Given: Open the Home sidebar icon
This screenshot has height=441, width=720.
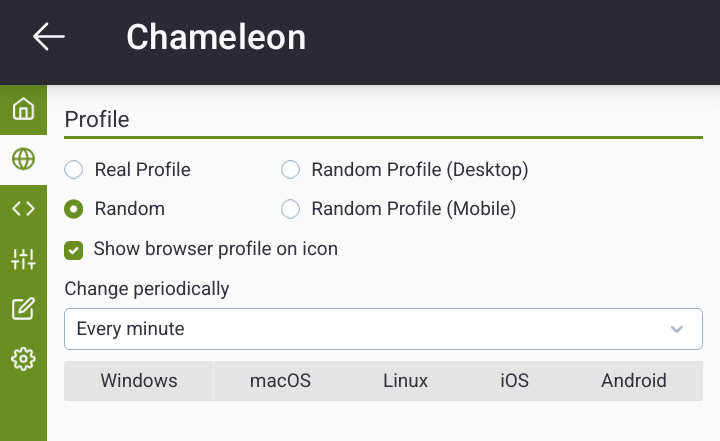Looking at the screenshot, I should coord(23,109).
